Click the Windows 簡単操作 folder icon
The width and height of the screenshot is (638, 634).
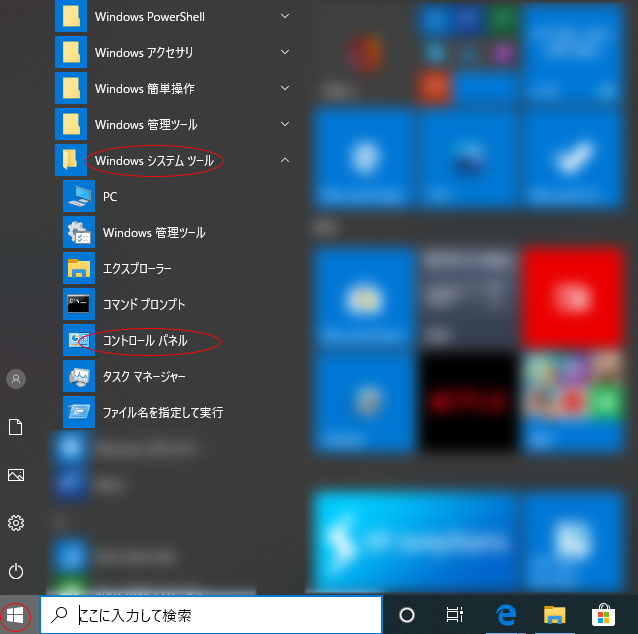[71, 88]
